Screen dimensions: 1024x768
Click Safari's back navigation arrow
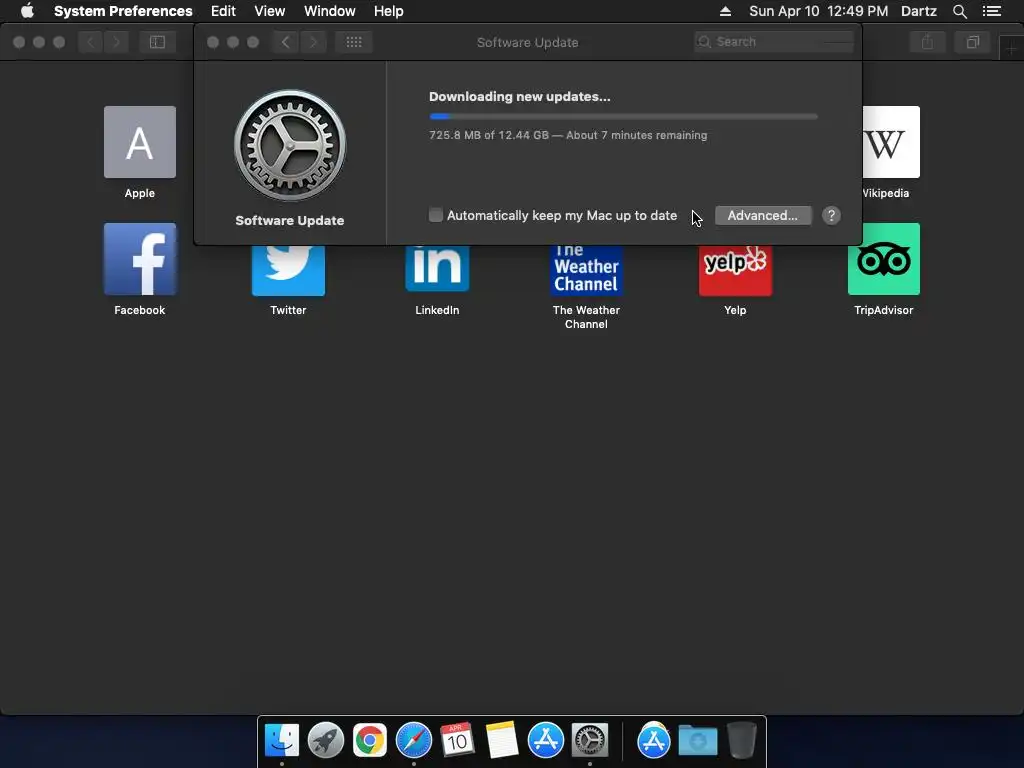coord(91,42)
